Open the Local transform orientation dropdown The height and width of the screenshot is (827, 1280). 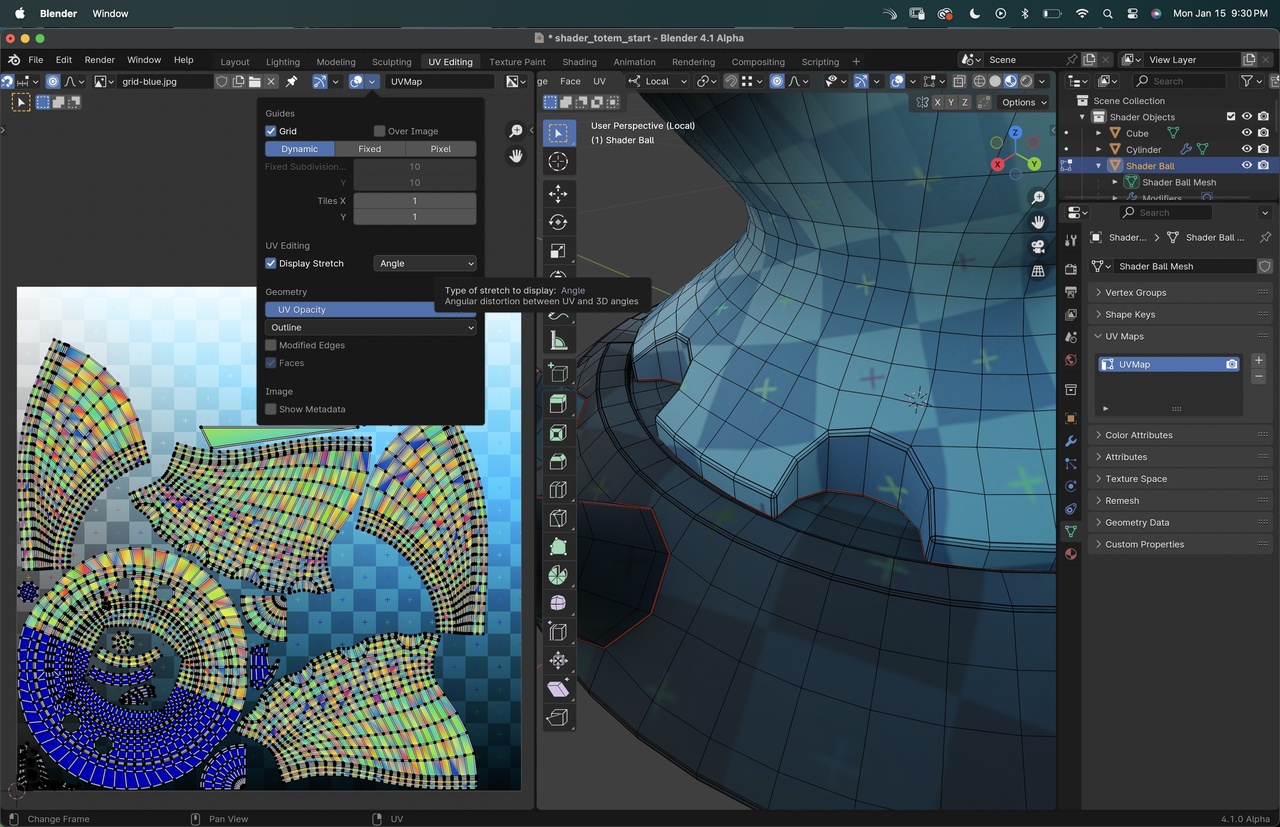pos(657,81)
